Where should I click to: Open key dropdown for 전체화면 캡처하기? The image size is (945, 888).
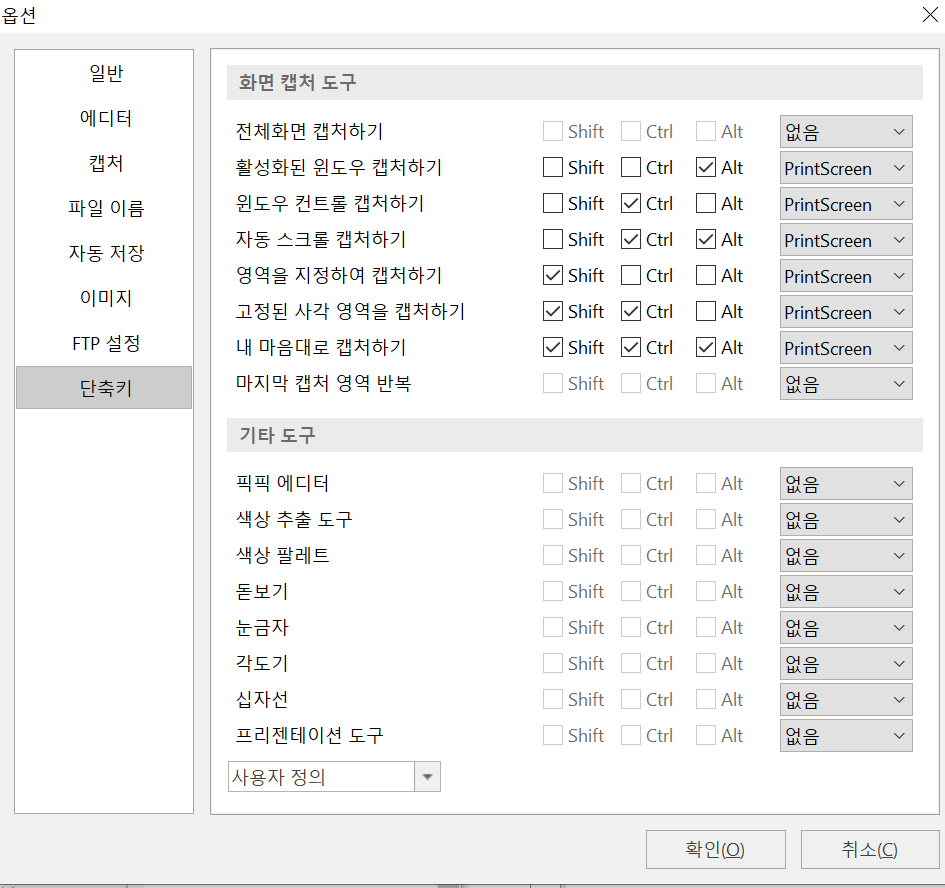pyautogui.click(x=846, y=131)
